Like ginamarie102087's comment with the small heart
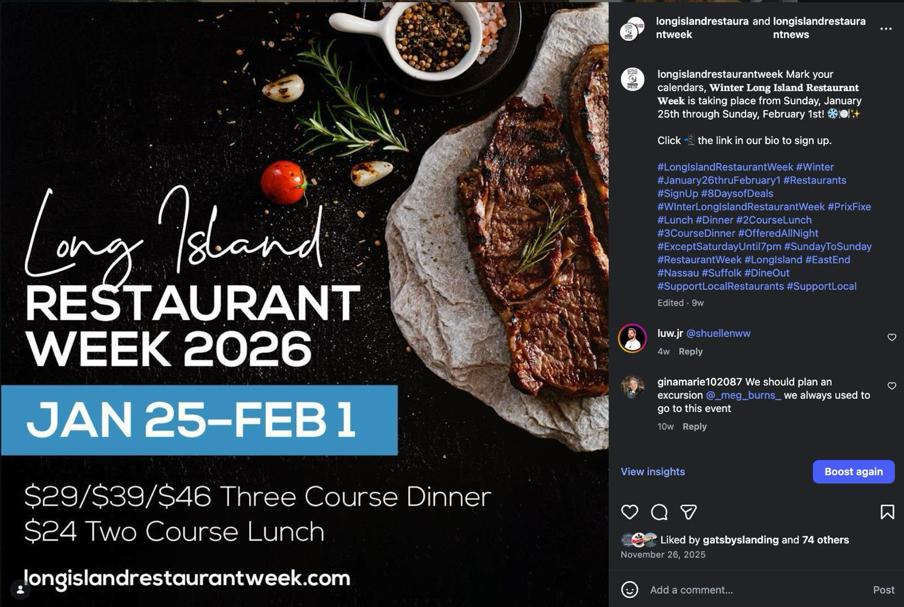Image resolution: width=904 pixels, height=607 pixels. [x=891, y=386]
